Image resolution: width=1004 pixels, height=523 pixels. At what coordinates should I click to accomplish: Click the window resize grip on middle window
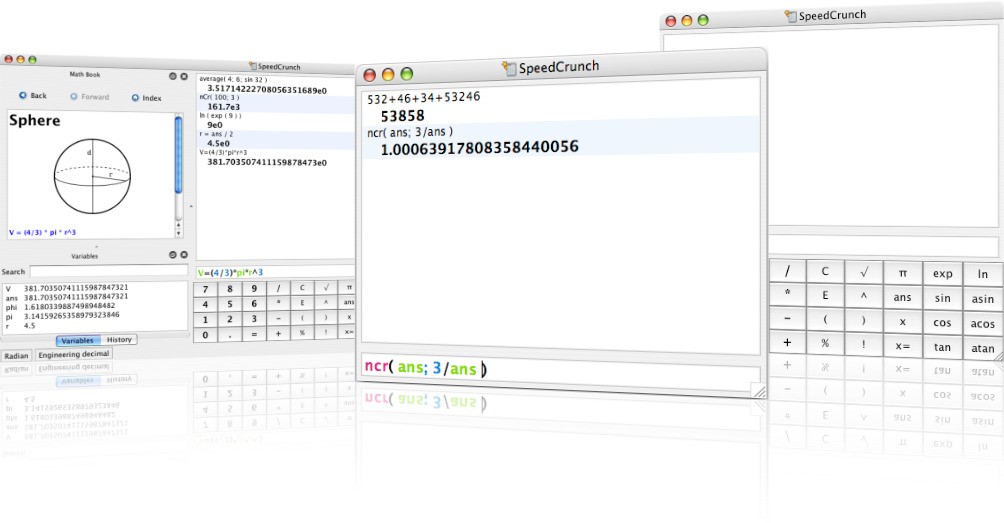click(x=759, y=392)
